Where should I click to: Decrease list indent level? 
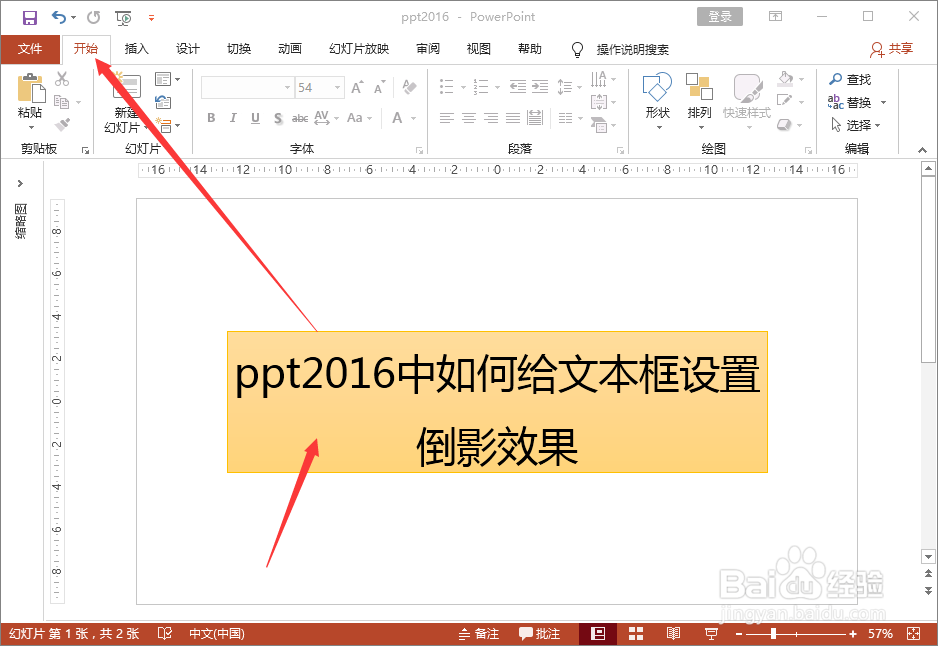(518, 87)
